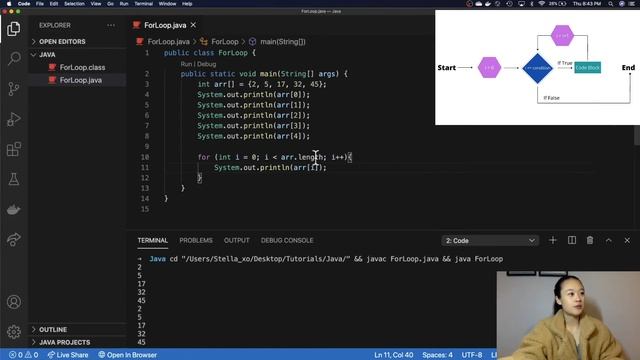The width and height of the screenshot is (640, 360).
Task: Click Open In Browser in status bar
Action: pyautogui.click(x=127, y=355)
